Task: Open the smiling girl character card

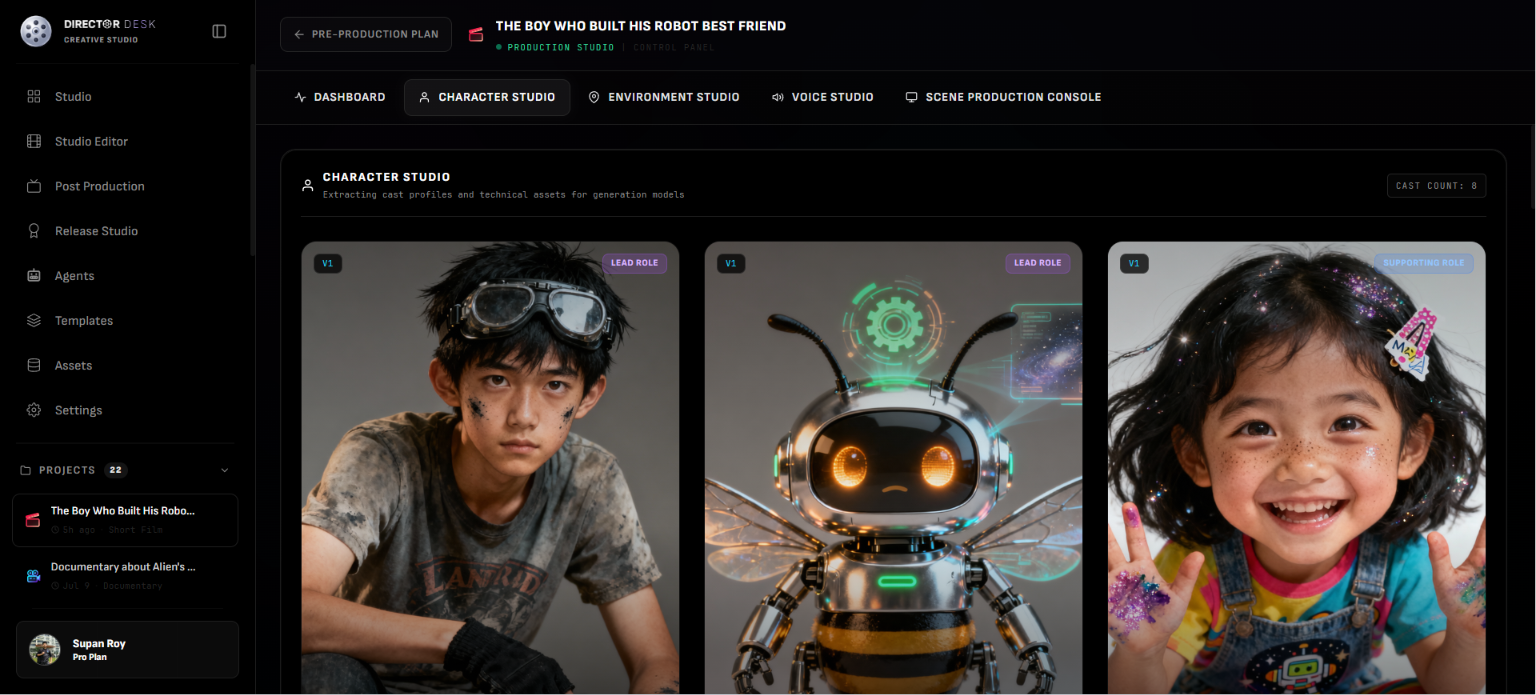Action: pyautogui.click(x=1297, y=468)
